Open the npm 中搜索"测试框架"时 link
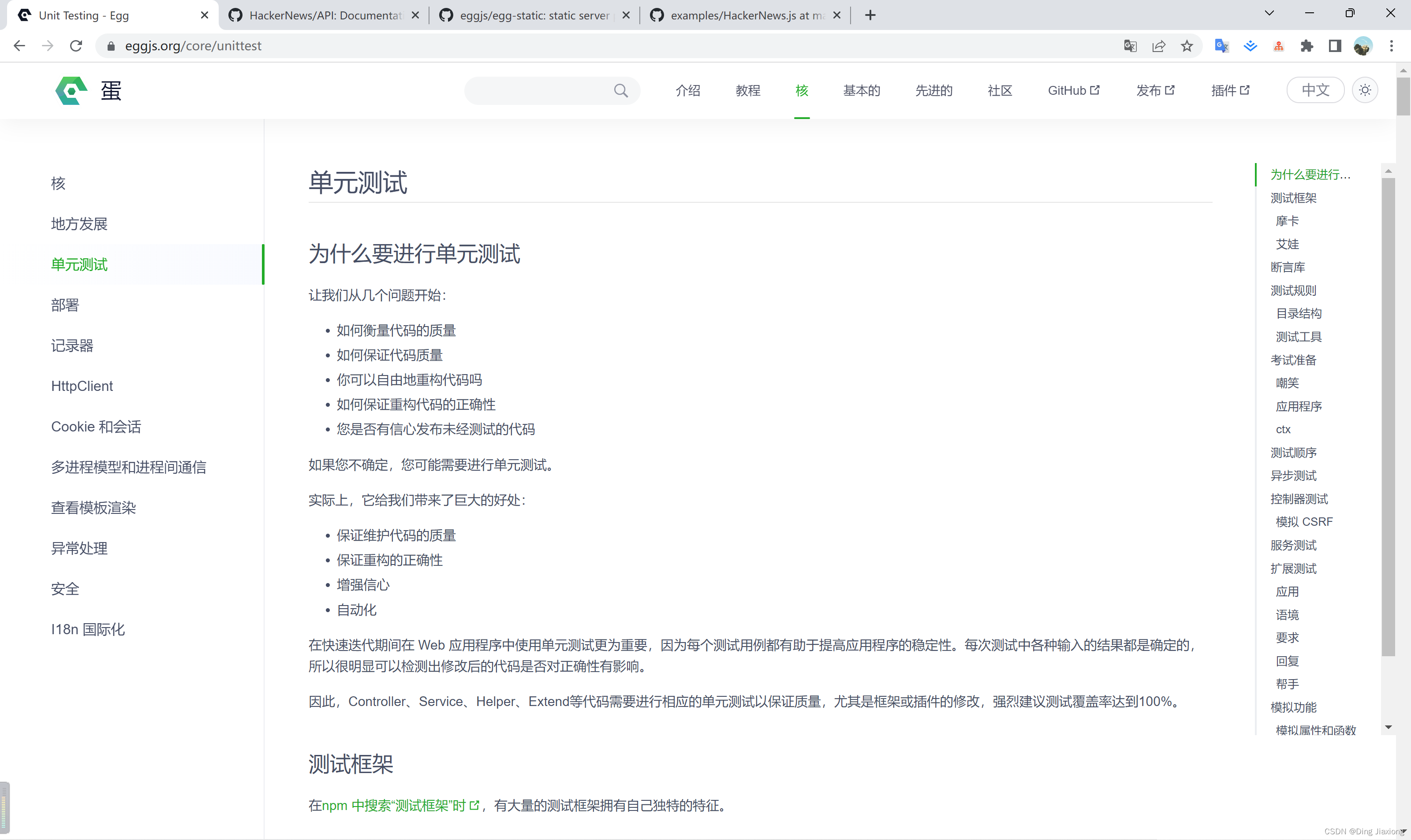This screenshot has height=840, width=1411. click(x=400, y=806)
